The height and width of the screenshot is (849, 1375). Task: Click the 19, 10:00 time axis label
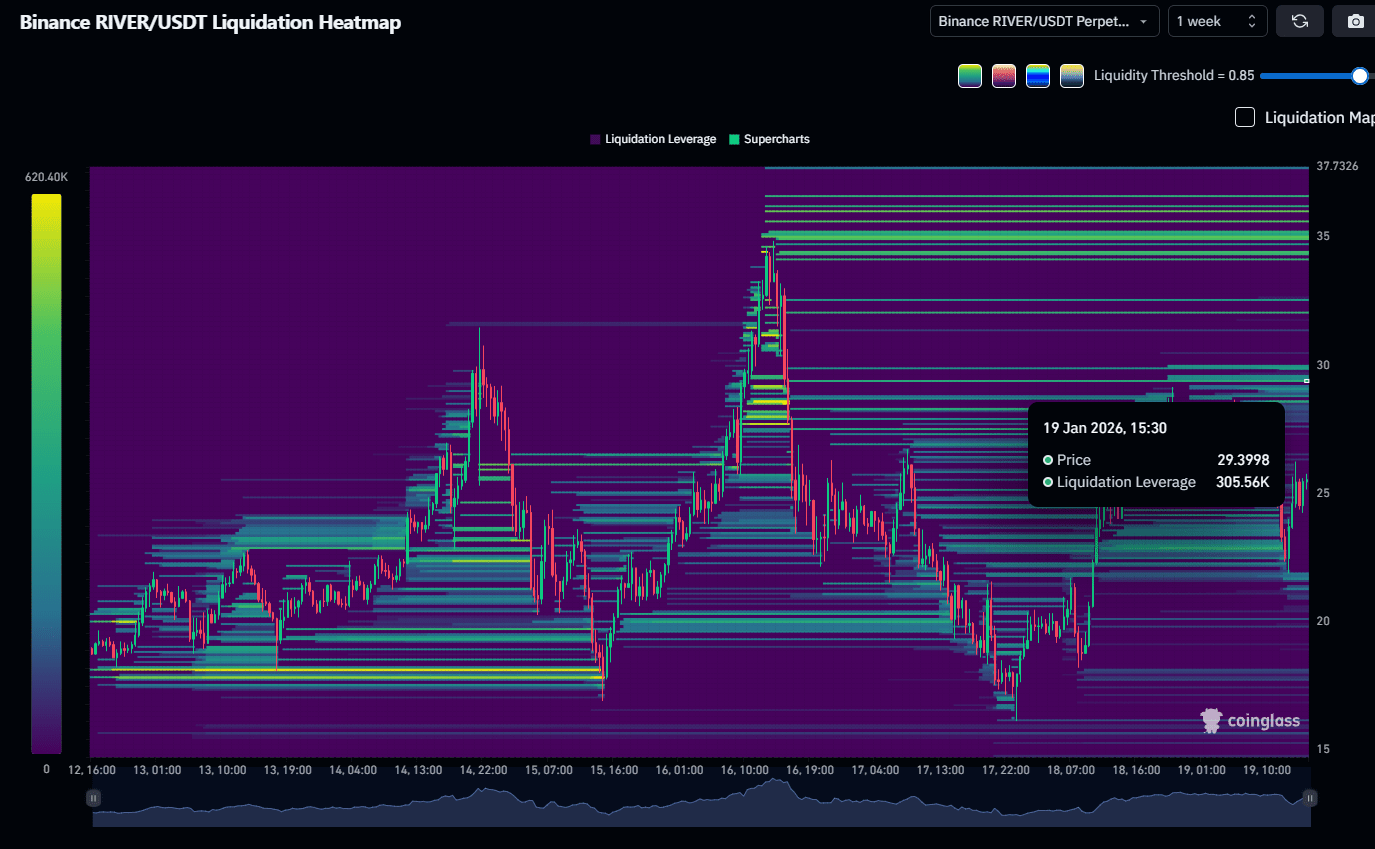click(1265, 771)
